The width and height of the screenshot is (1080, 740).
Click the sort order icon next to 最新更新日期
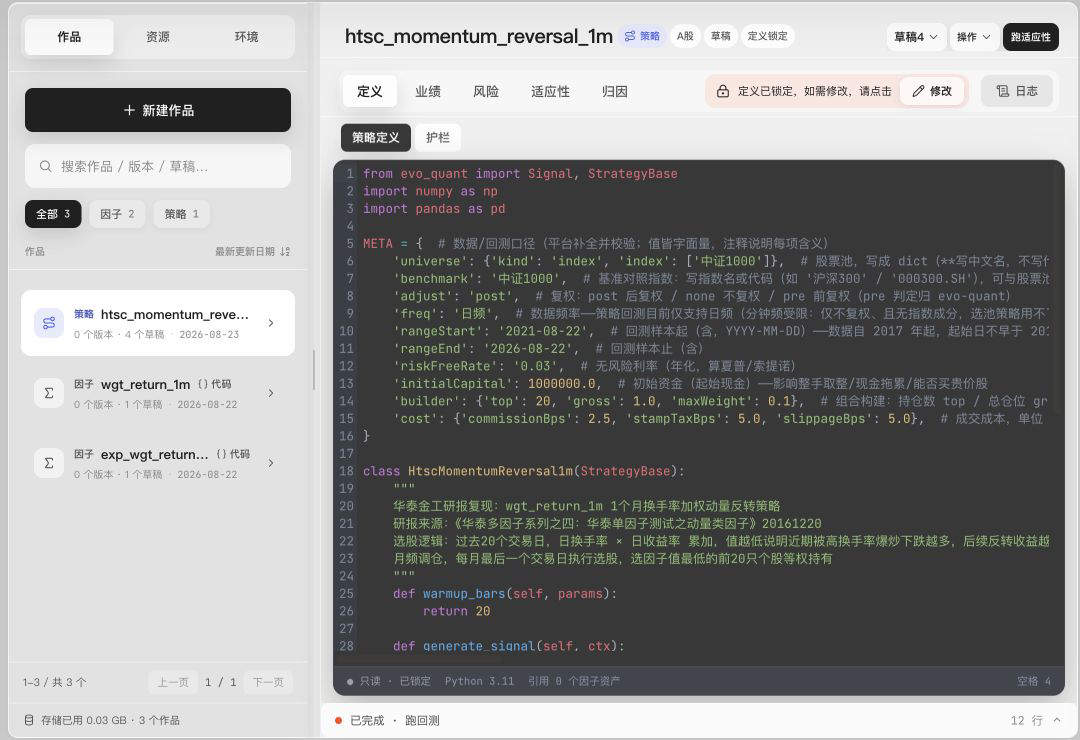tap(285, 251)
